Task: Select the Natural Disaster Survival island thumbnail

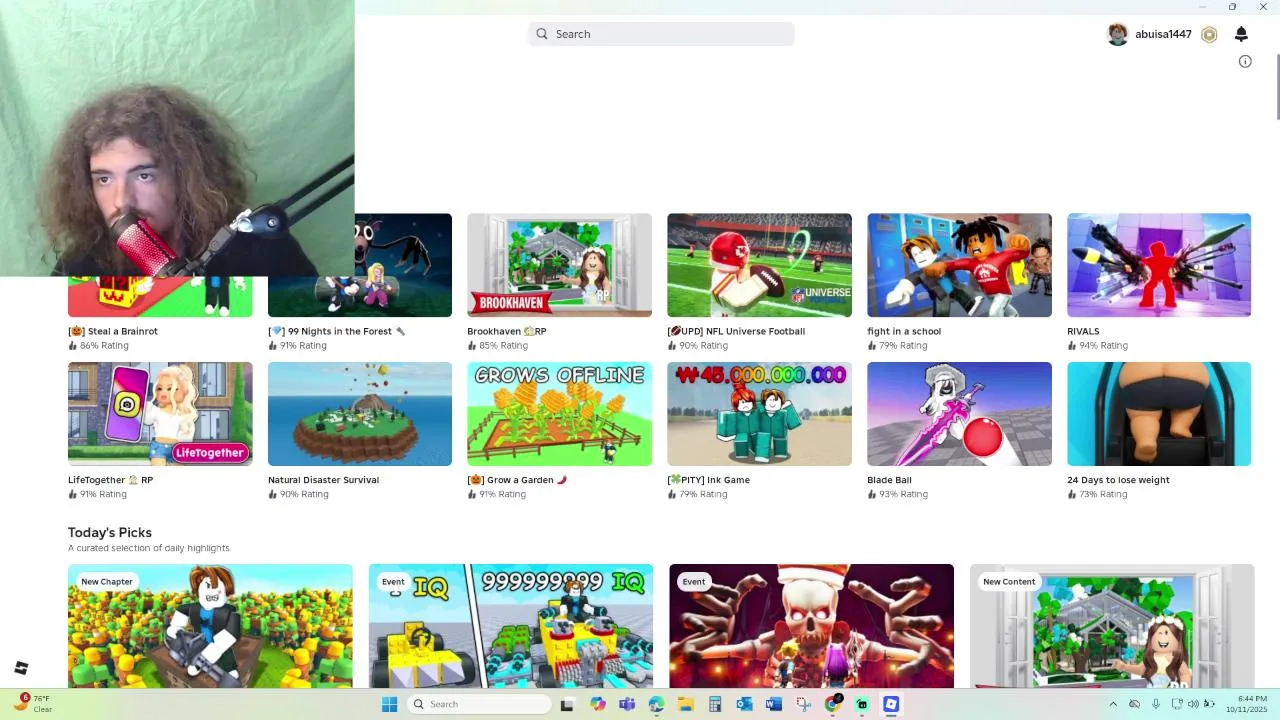Action: coord(360,414)
